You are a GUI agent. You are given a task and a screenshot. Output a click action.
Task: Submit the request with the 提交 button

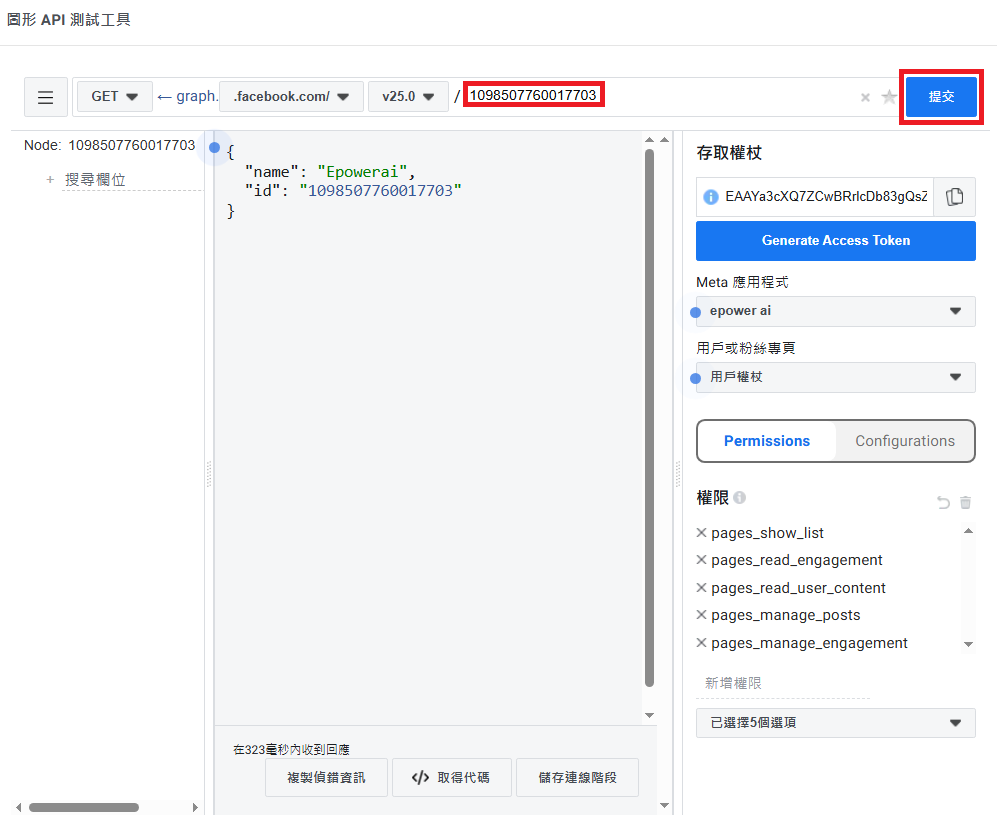tap(941, 97)
